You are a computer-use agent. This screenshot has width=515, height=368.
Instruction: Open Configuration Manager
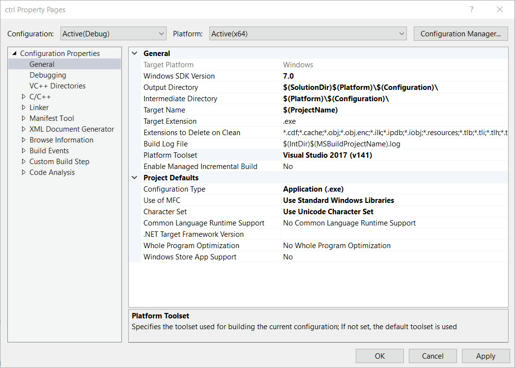pos(461,34)
